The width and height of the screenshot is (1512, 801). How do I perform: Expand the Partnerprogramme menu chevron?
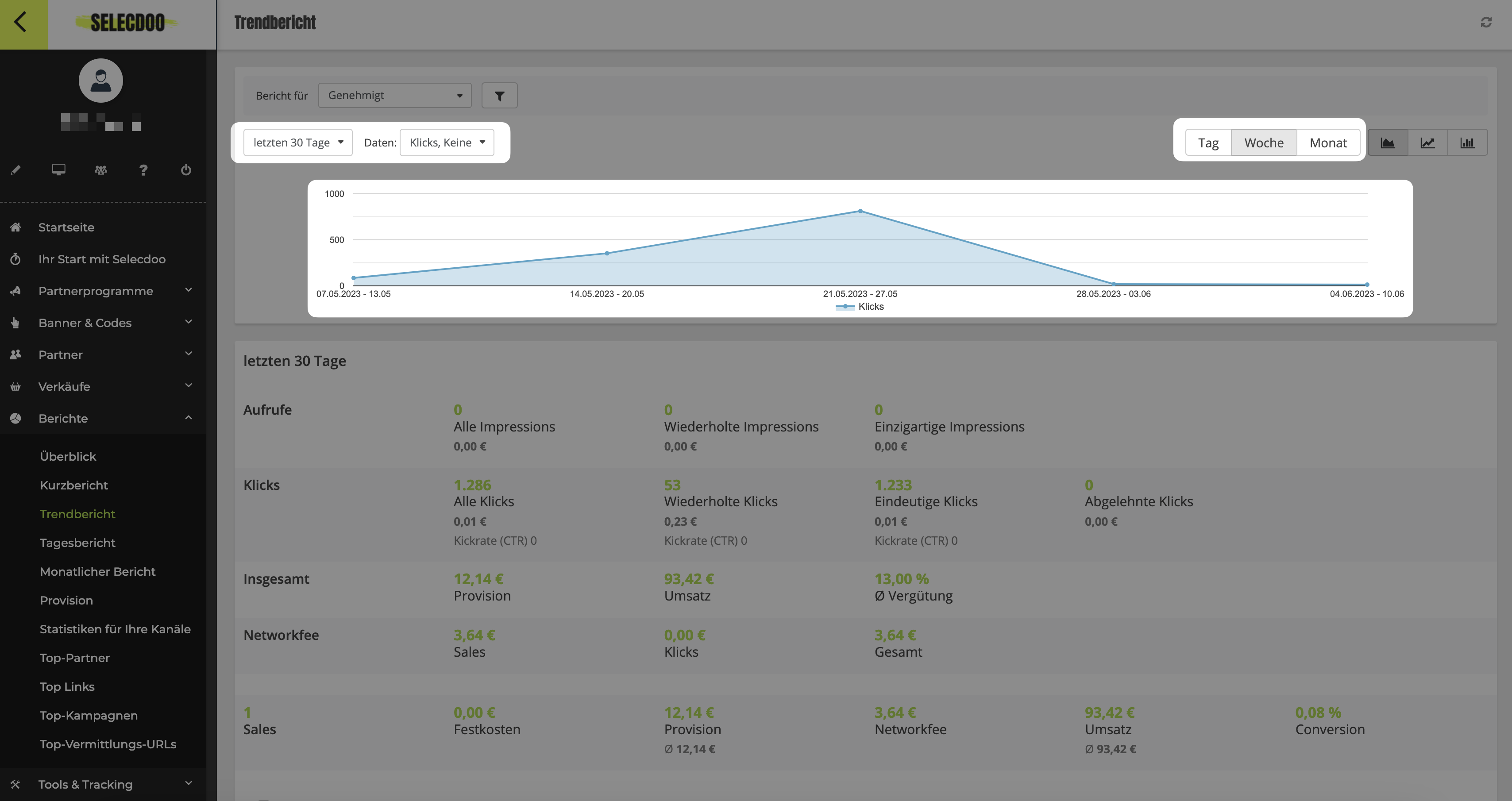189,290
